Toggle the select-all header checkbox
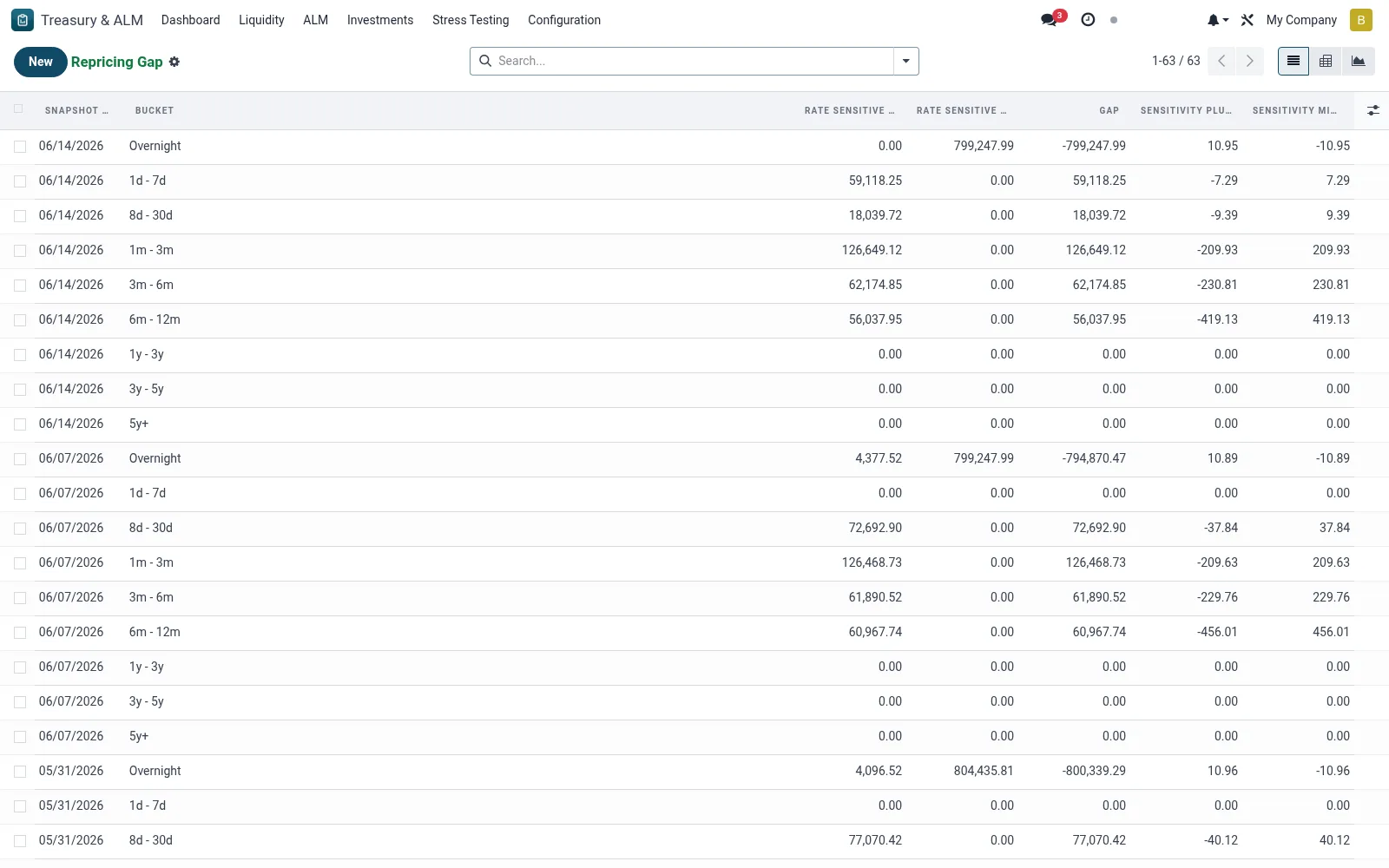 tap(18, 109)
